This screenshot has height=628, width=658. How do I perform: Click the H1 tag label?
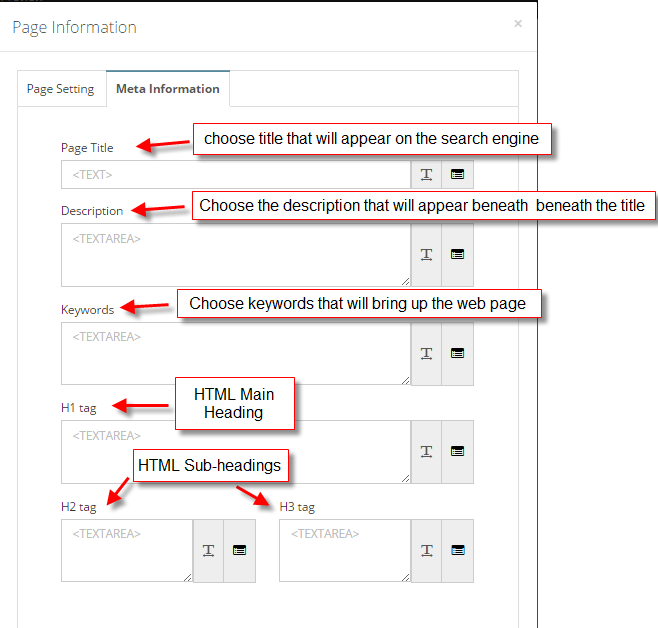[x=79, y=408]
